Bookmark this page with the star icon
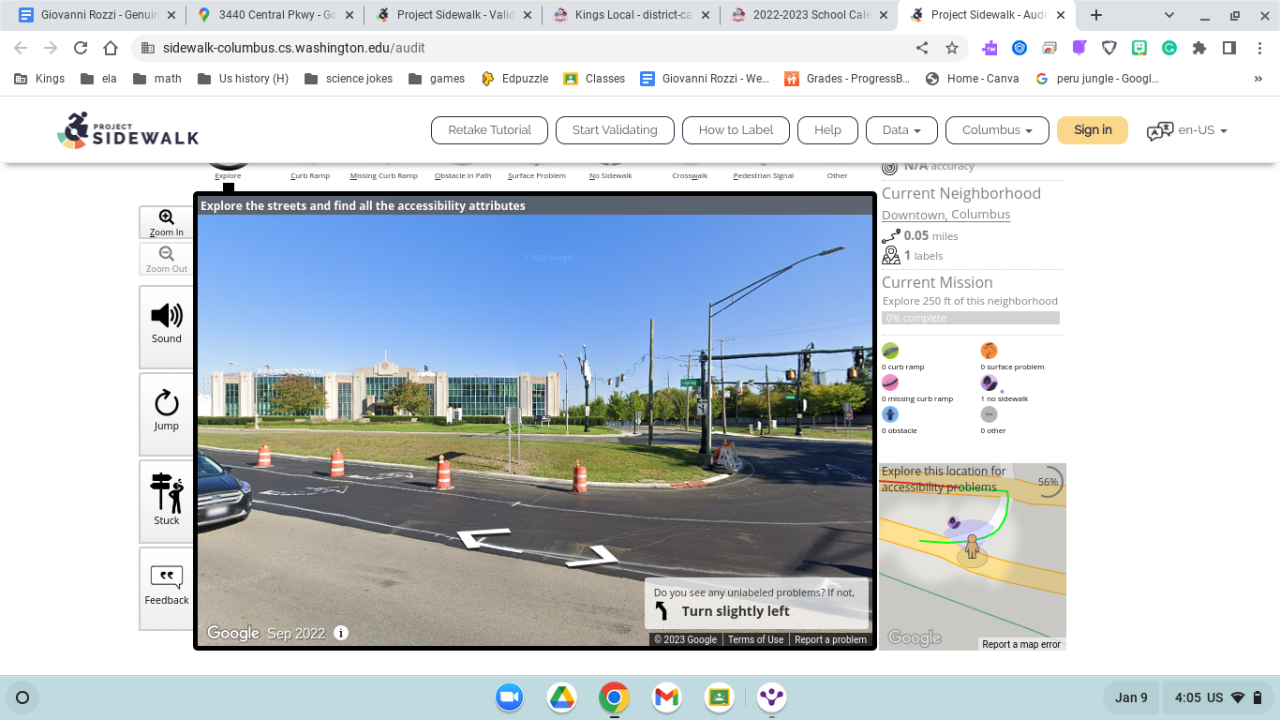 [952, 48]
